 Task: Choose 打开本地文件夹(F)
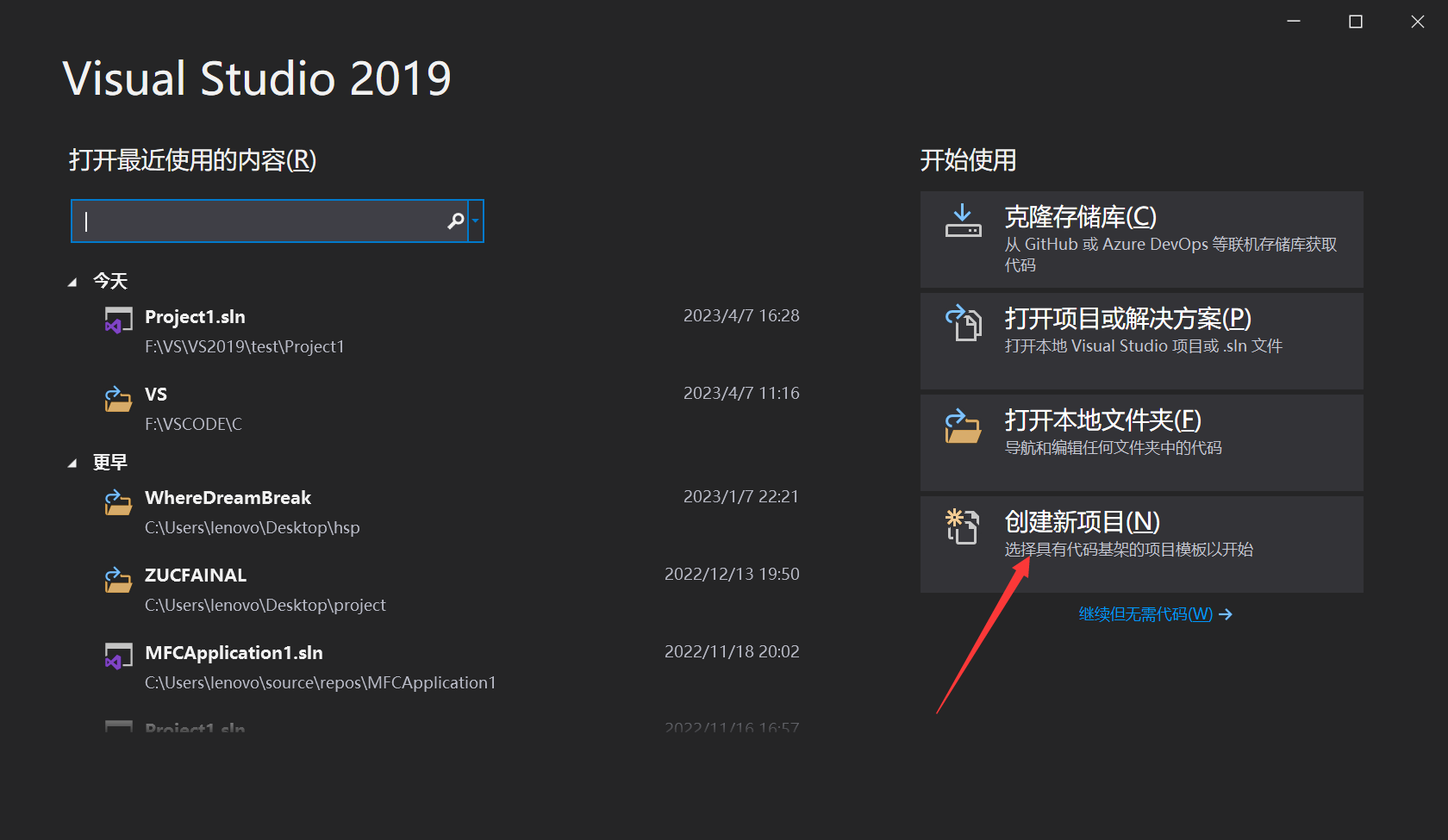click(1102, 420)
